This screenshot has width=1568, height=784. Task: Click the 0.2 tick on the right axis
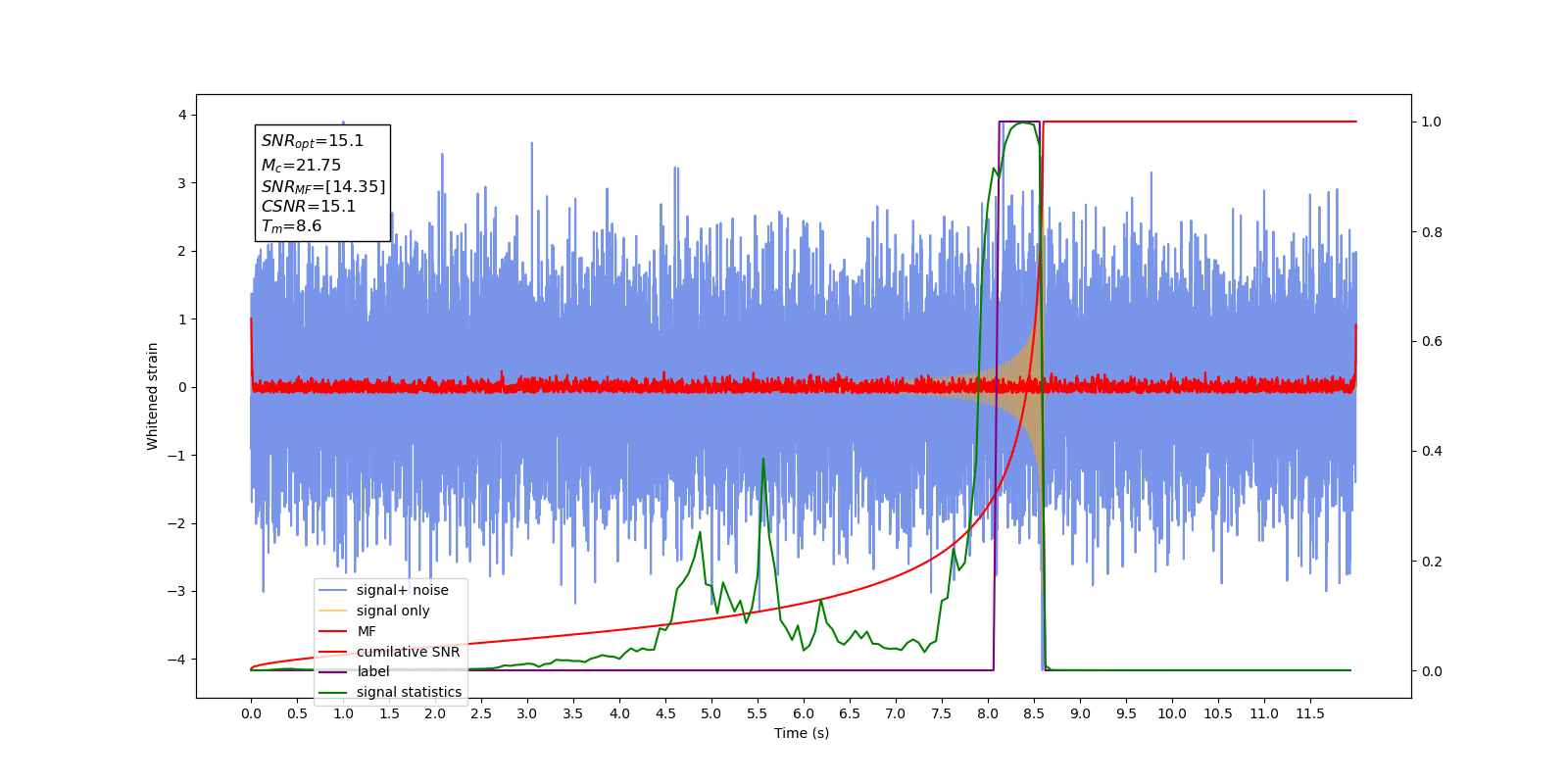[x=1432, y=562]
